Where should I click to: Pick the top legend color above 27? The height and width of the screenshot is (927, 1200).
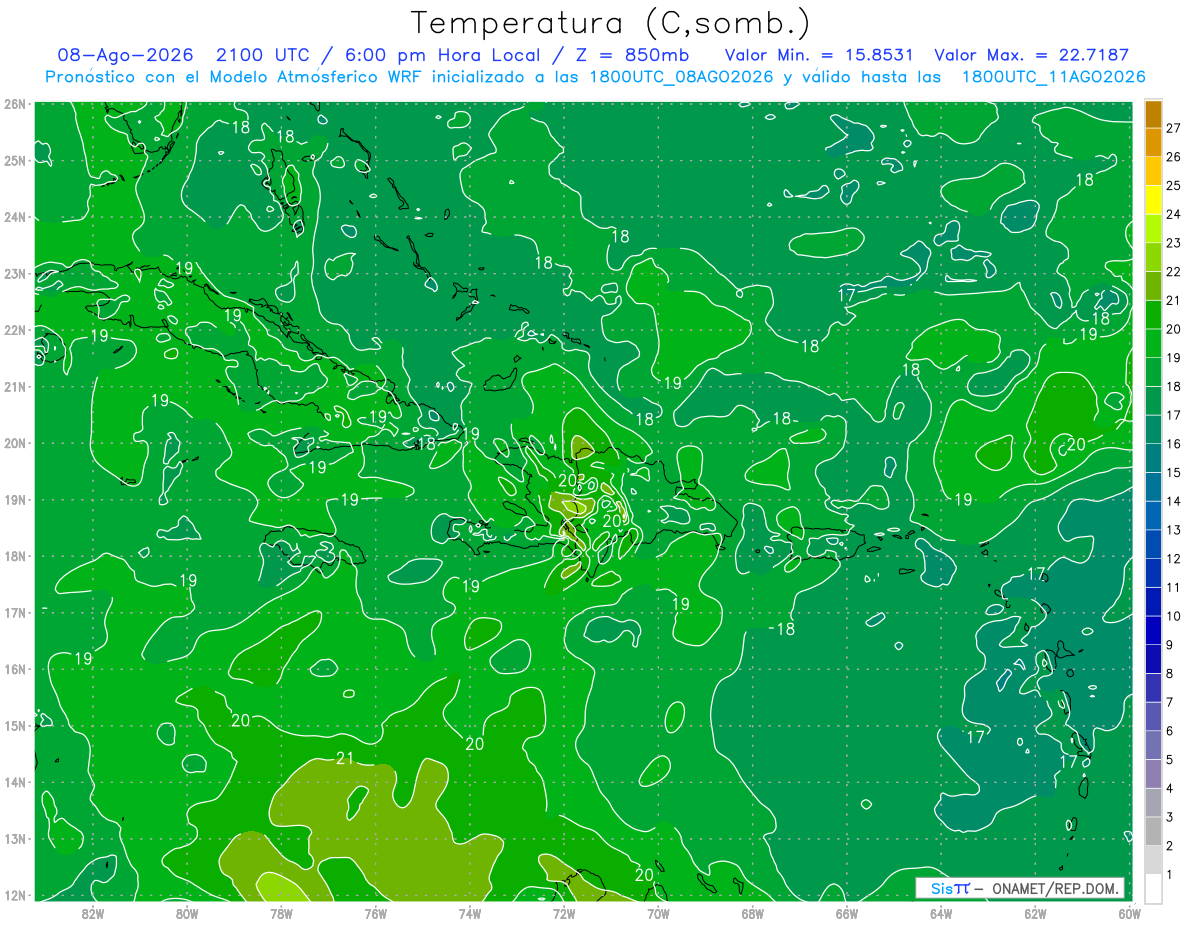click(x=1153, y=115)
